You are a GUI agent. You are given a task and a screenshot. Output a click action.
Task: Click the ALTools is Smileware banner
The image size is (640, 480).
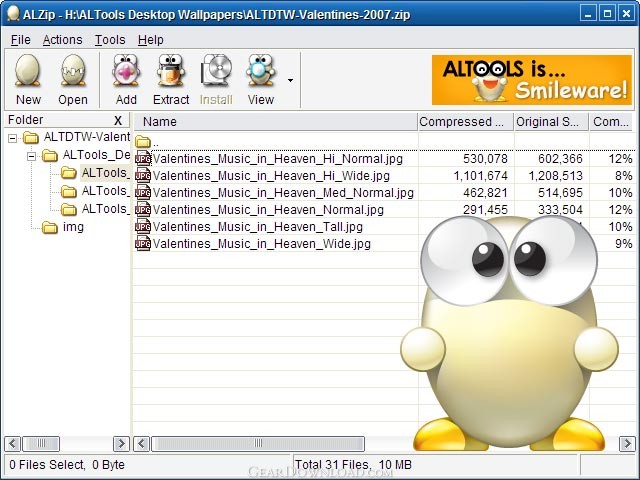tap(532, 80)
